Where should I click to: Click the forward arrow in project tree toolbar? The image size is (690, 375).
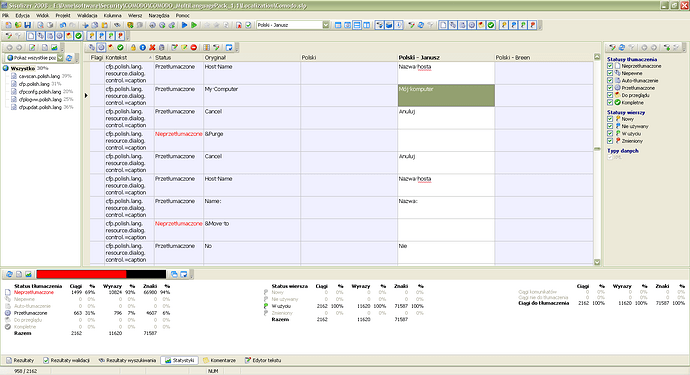click(x=19, y=48)
